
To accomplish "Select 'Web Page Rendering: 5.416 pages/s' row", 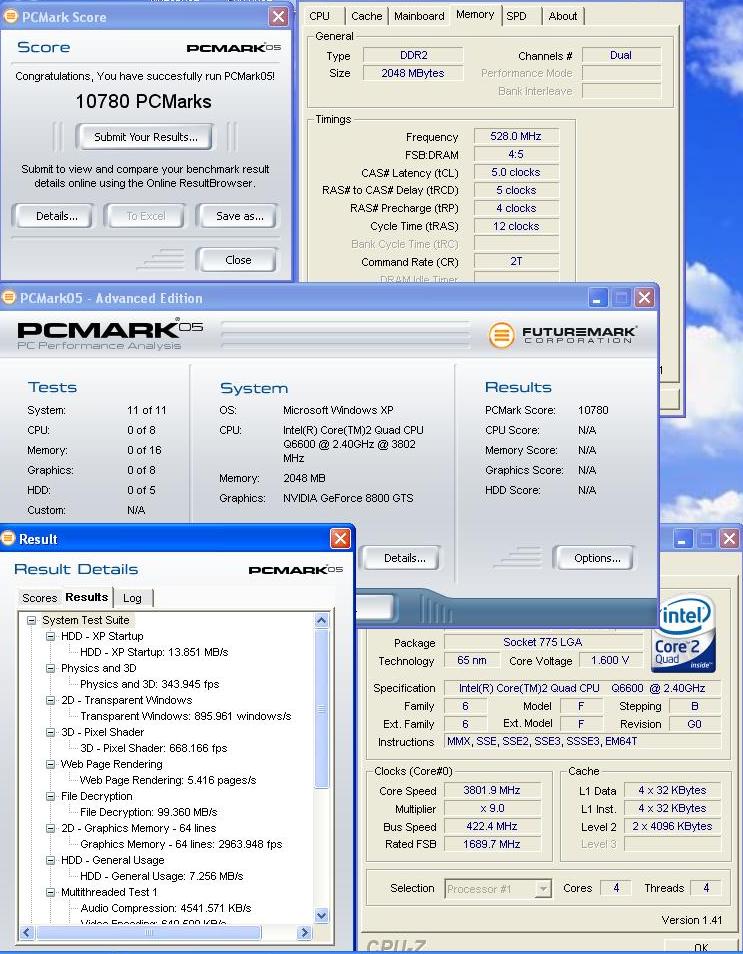I will coord(168,780).
